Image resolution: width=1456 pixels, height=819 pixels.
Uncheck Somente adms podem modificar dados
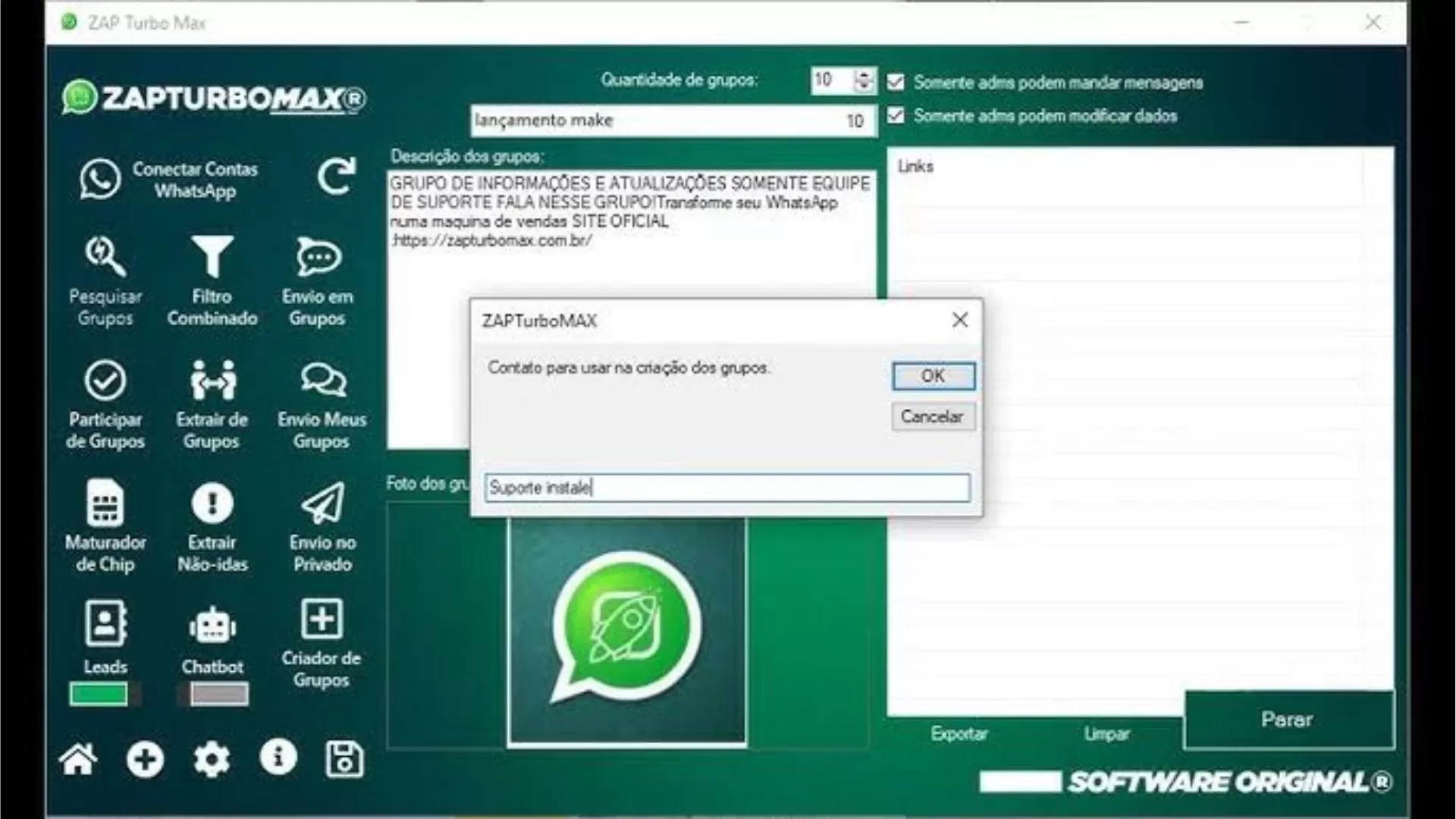[896, 115]
